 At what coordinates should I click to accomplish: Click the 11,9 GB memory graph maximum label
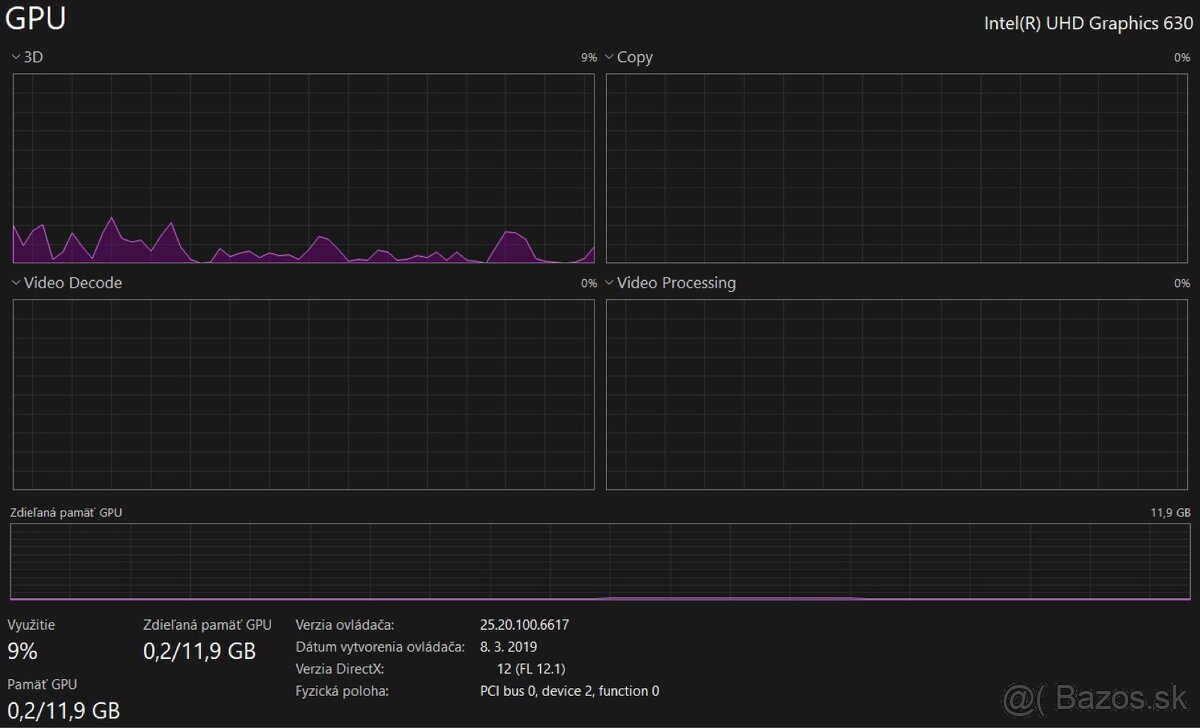click(1170, 512)
